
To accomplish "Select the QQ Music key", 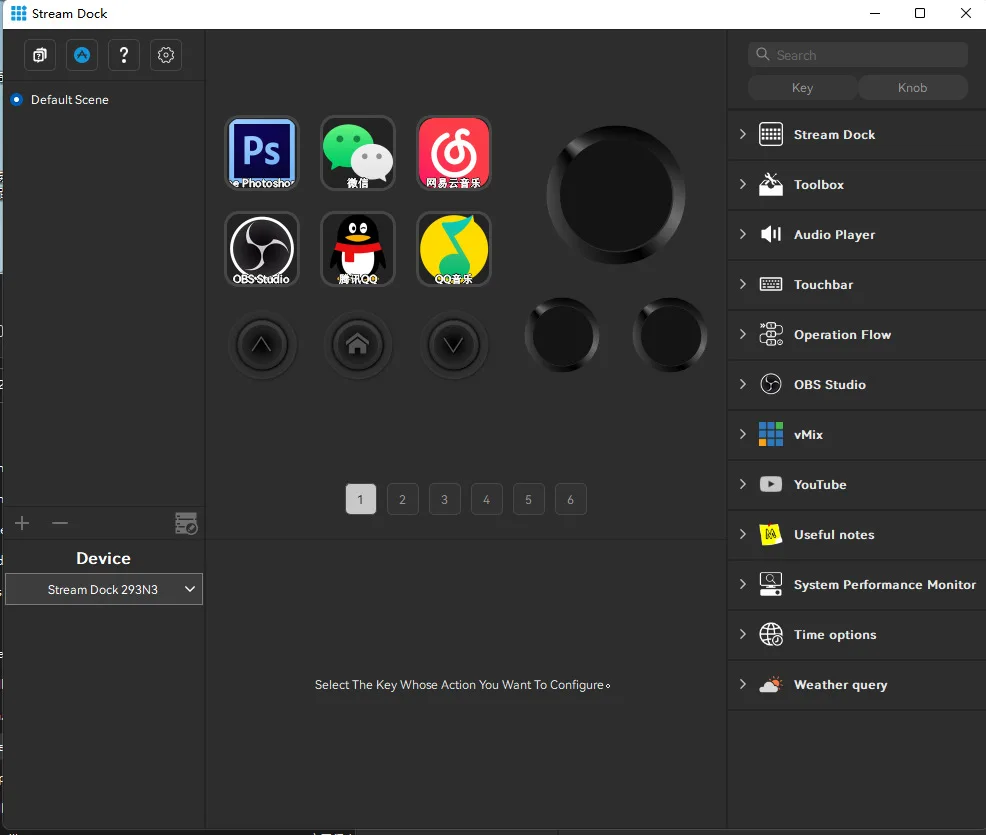I will coord(453,249).
